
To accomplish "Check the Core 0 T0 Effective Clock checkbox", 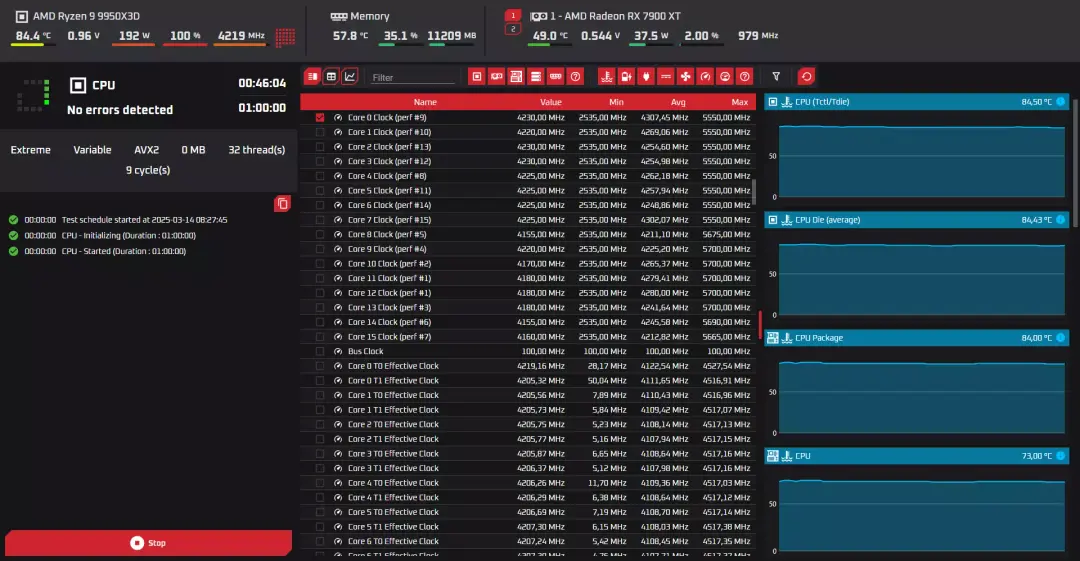I will [320, 366].
